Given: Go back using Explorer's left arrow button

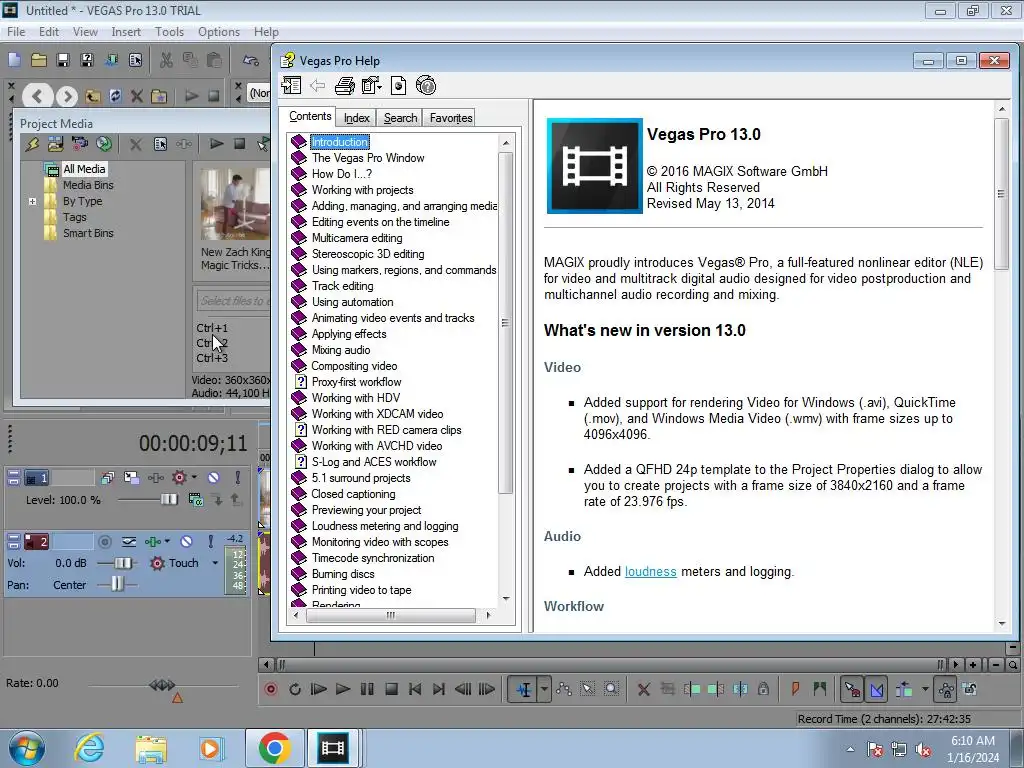Looking at the screenshot, I should (x=37, y=97).
